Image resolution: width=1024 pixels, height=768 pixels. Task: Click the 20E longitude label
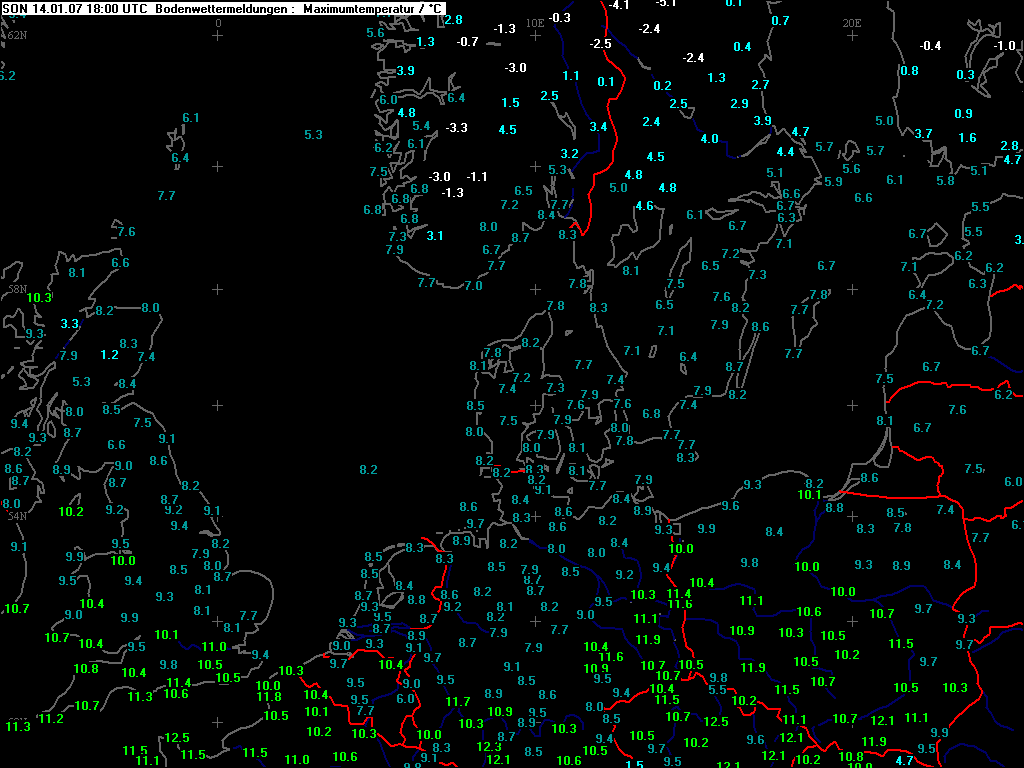pos(851,22)
